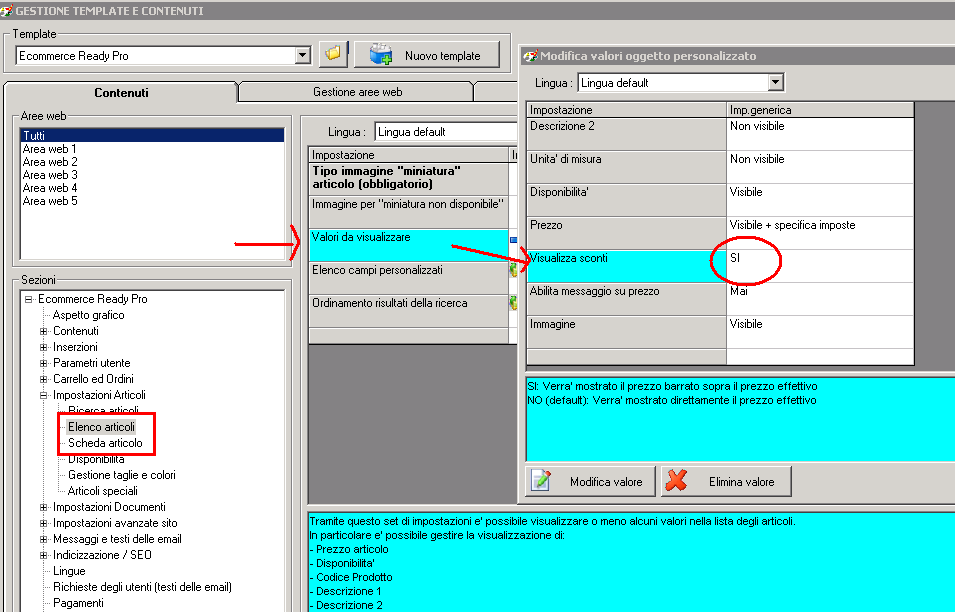The width and height of the screenshot is (955, 612).
Task: Open the Ecommerce Ready Pro template dropdown
Action: pyautogui.click(x=303, y=55)
